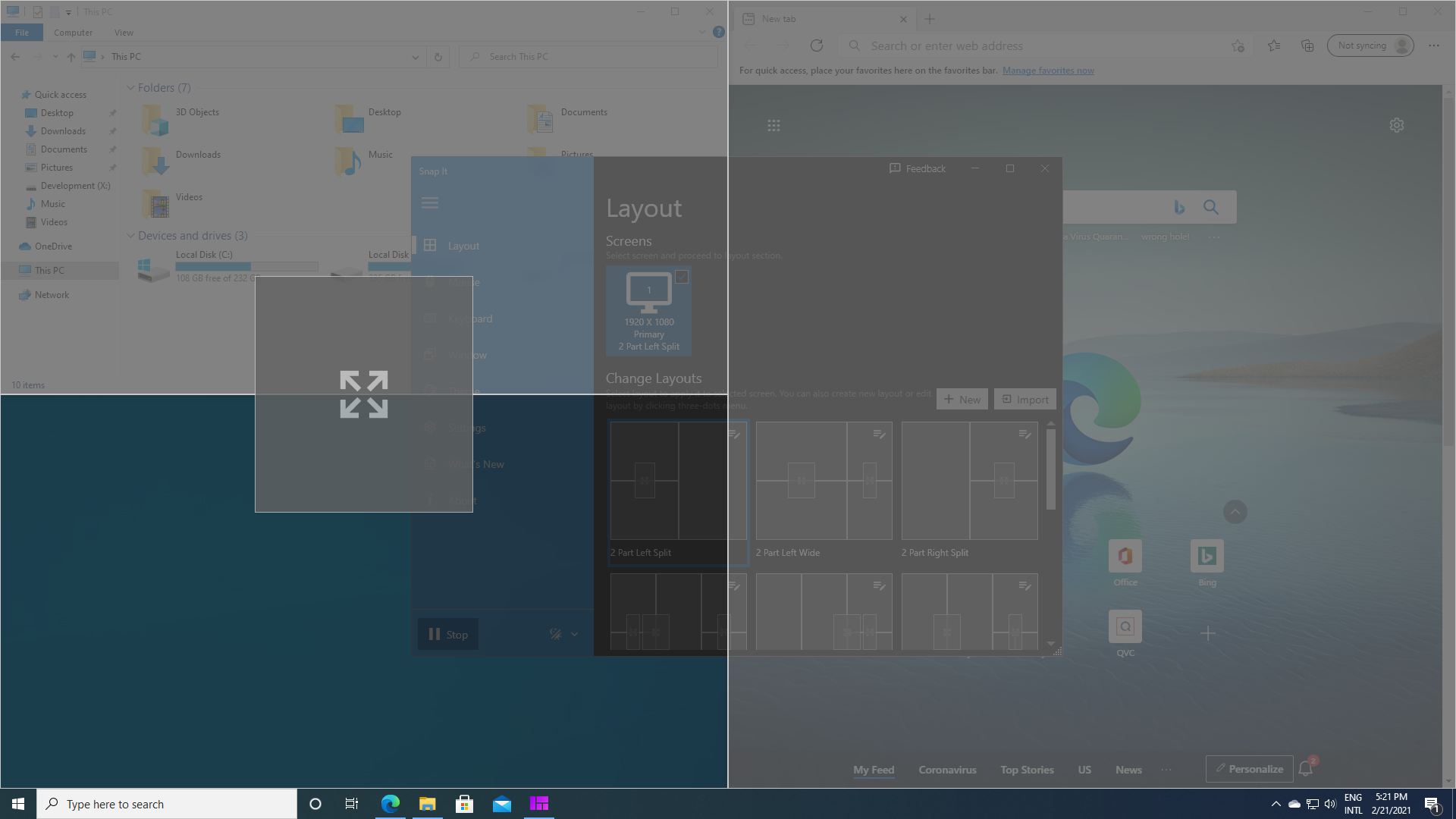
Task: Open edit options for 2 Part Right Split layout
Action: tap(1025, 435)
